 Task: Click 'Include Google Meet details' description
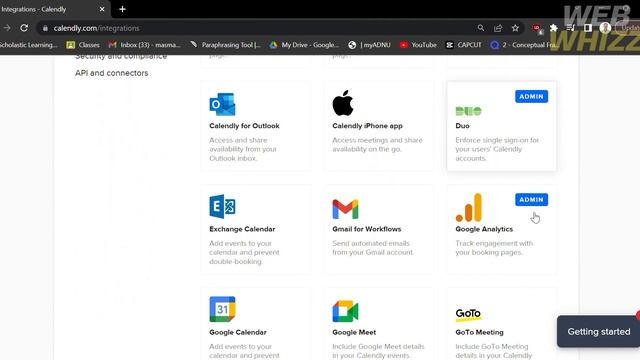pos(378,351)
